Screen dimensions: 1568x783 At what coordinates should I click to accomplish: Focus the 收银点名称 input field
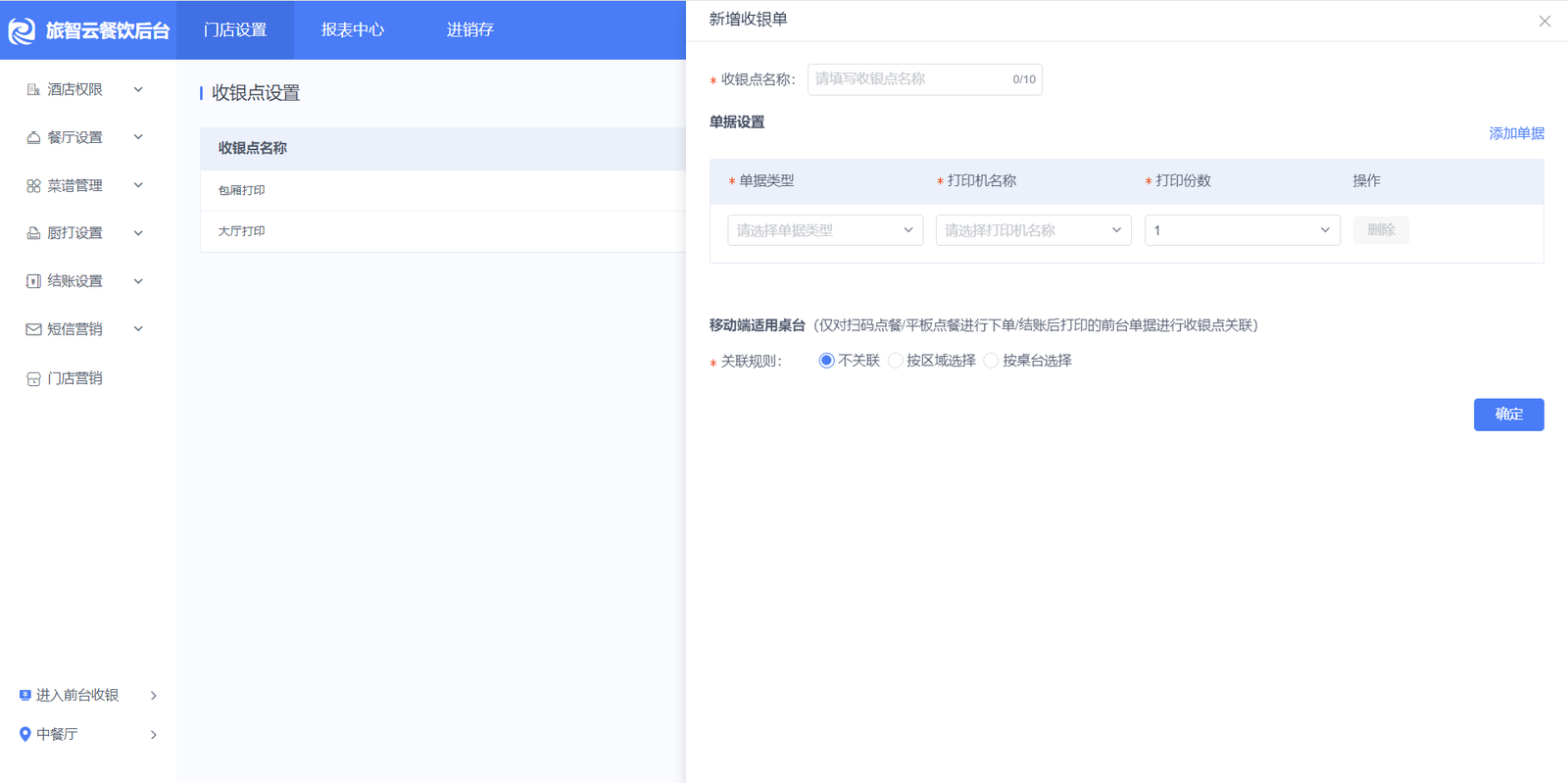925,79
